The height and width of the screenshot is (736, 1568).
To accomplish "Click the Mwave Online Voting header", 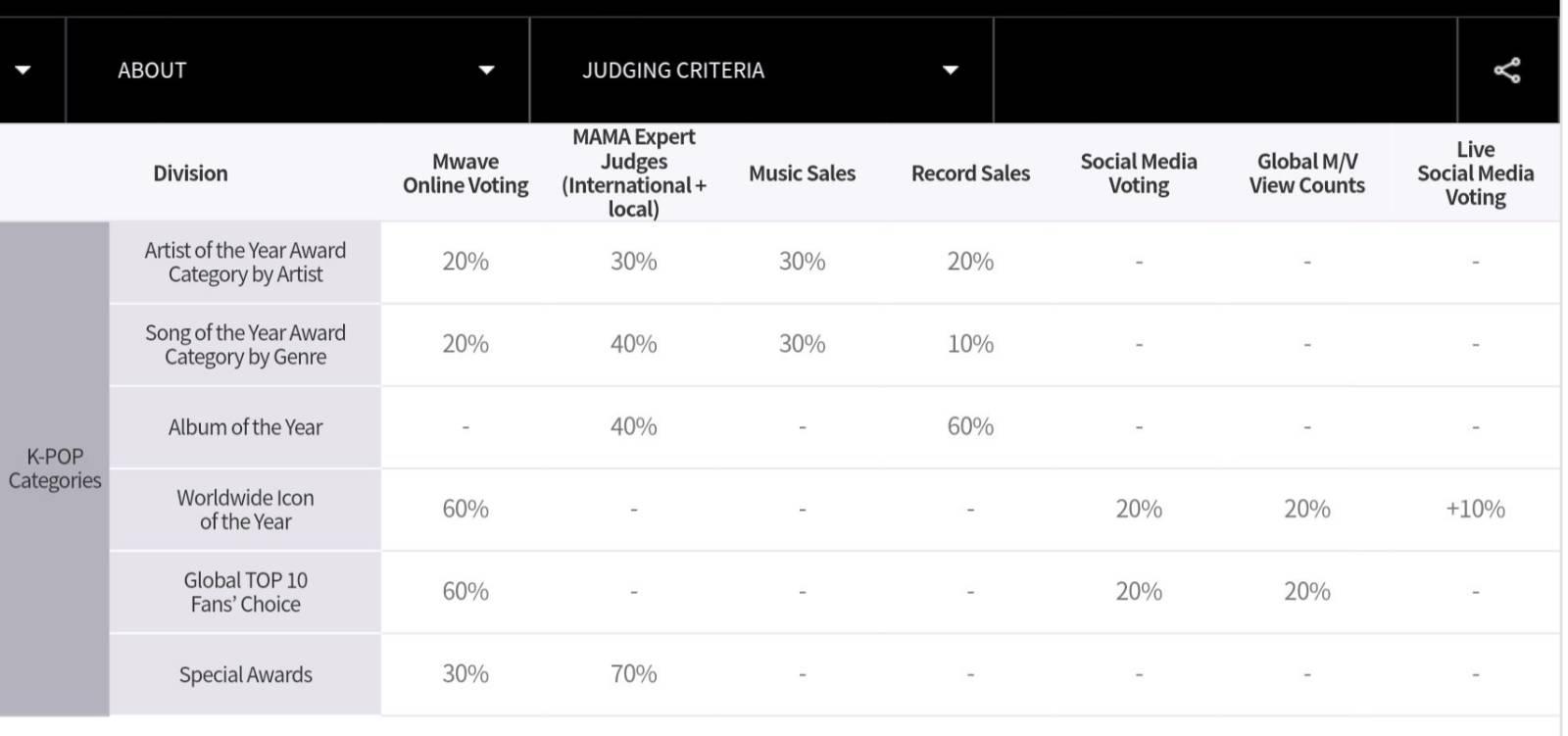I will click(465, 173).
